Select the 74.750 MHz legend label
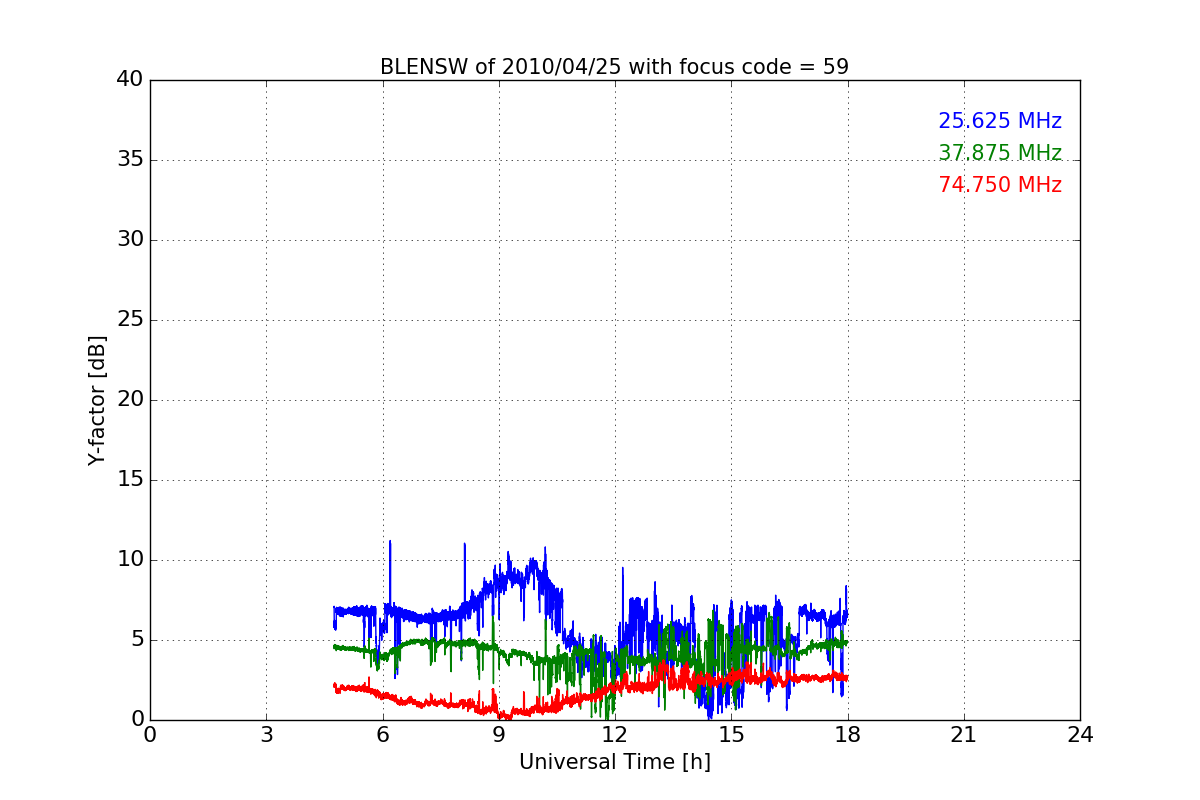The height and width of the screenshot is (800, 1200). pos(1000,185)
